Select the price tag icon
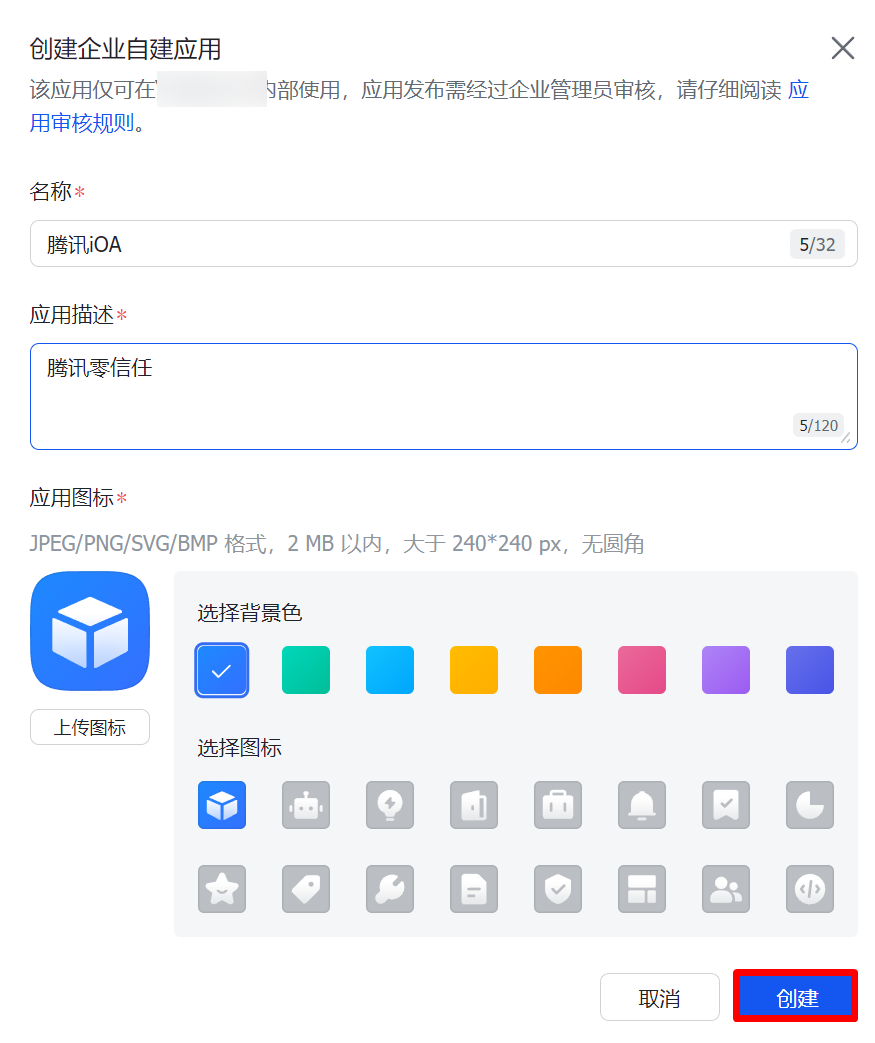The height and width of the screenshot is (1043, 875). [305, 889]
